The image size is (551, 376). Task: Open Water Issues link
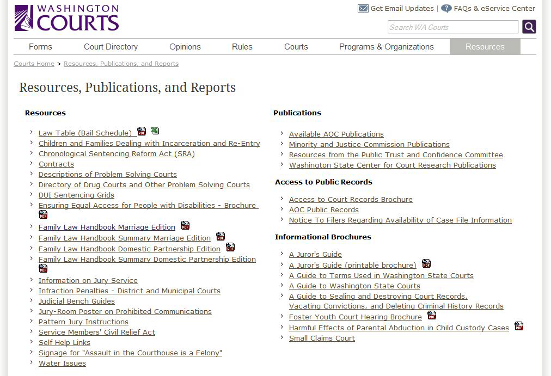coord(62,363)
